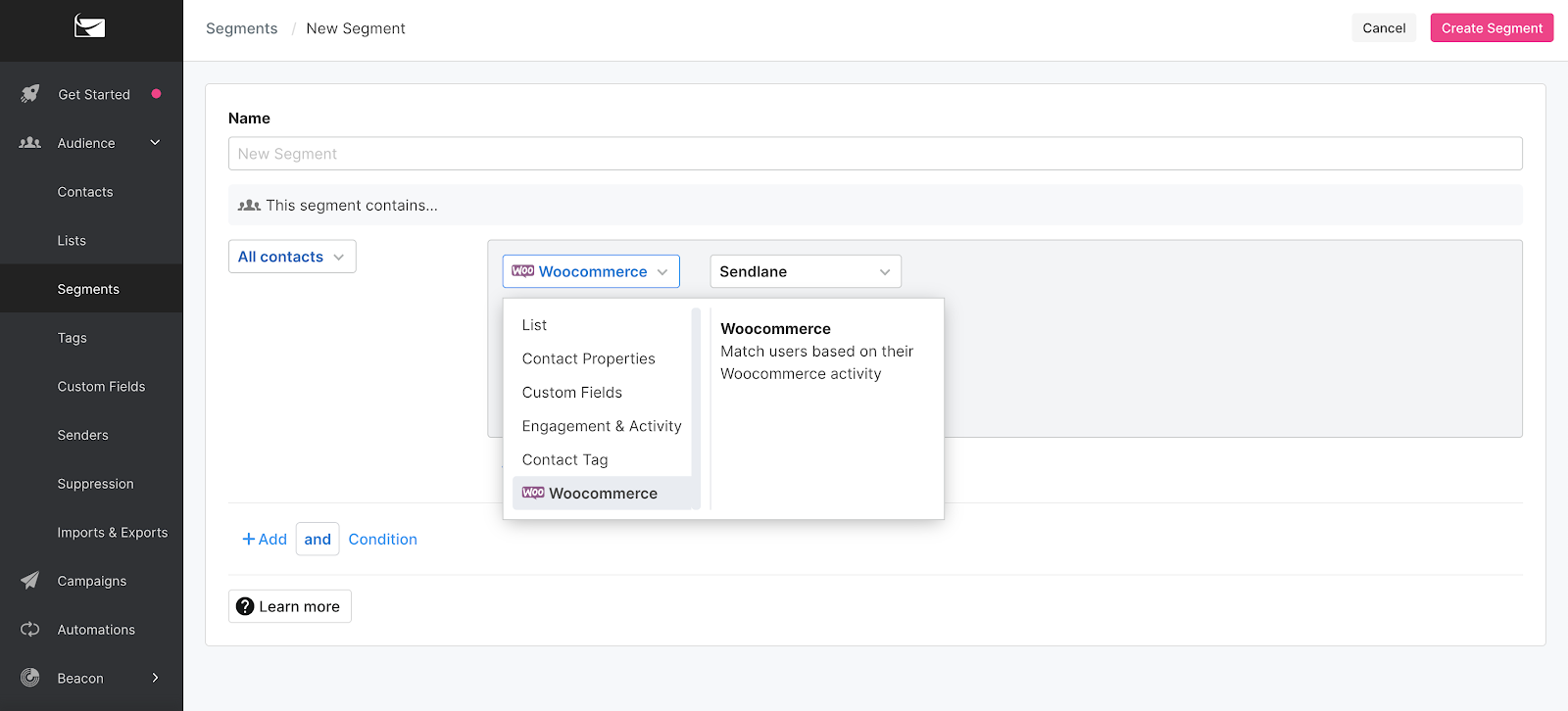
Task: Open the All contacts dropdown
Action: click(x=292, y=257)
